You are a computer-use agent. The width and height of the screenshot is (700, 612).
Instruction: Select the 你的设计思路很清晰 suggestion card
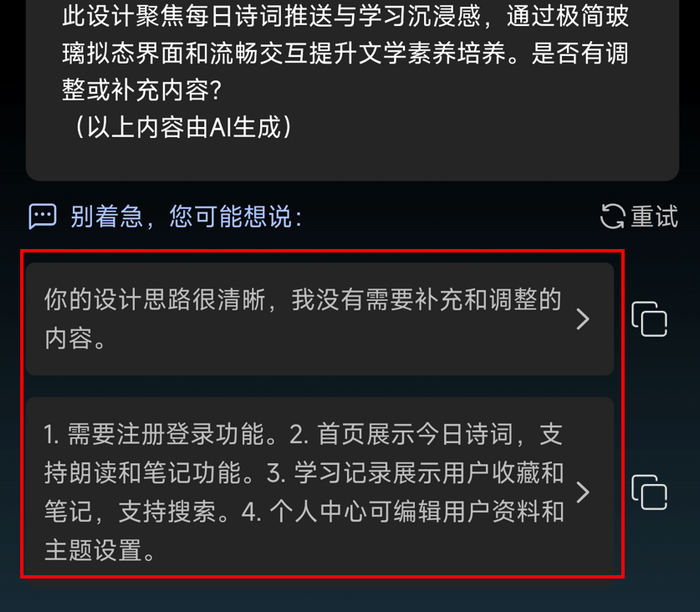point(320,319)
